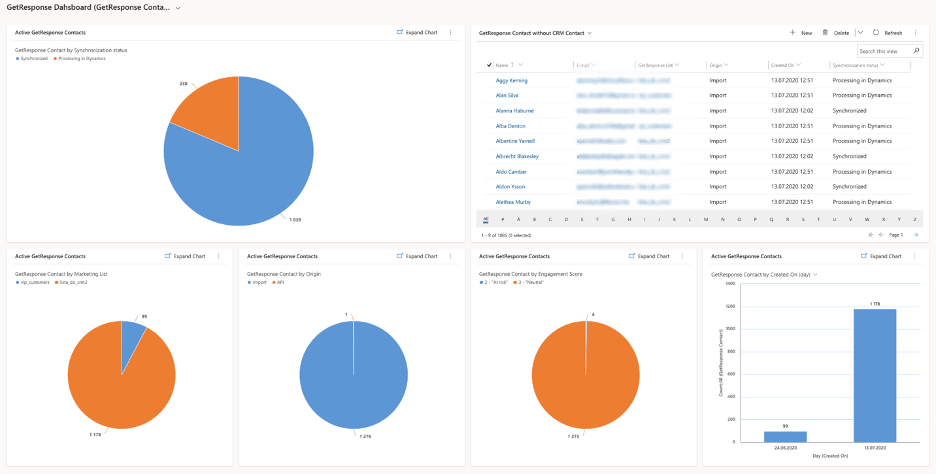Expand the Engagement Score chart

[x=649, y=256]
